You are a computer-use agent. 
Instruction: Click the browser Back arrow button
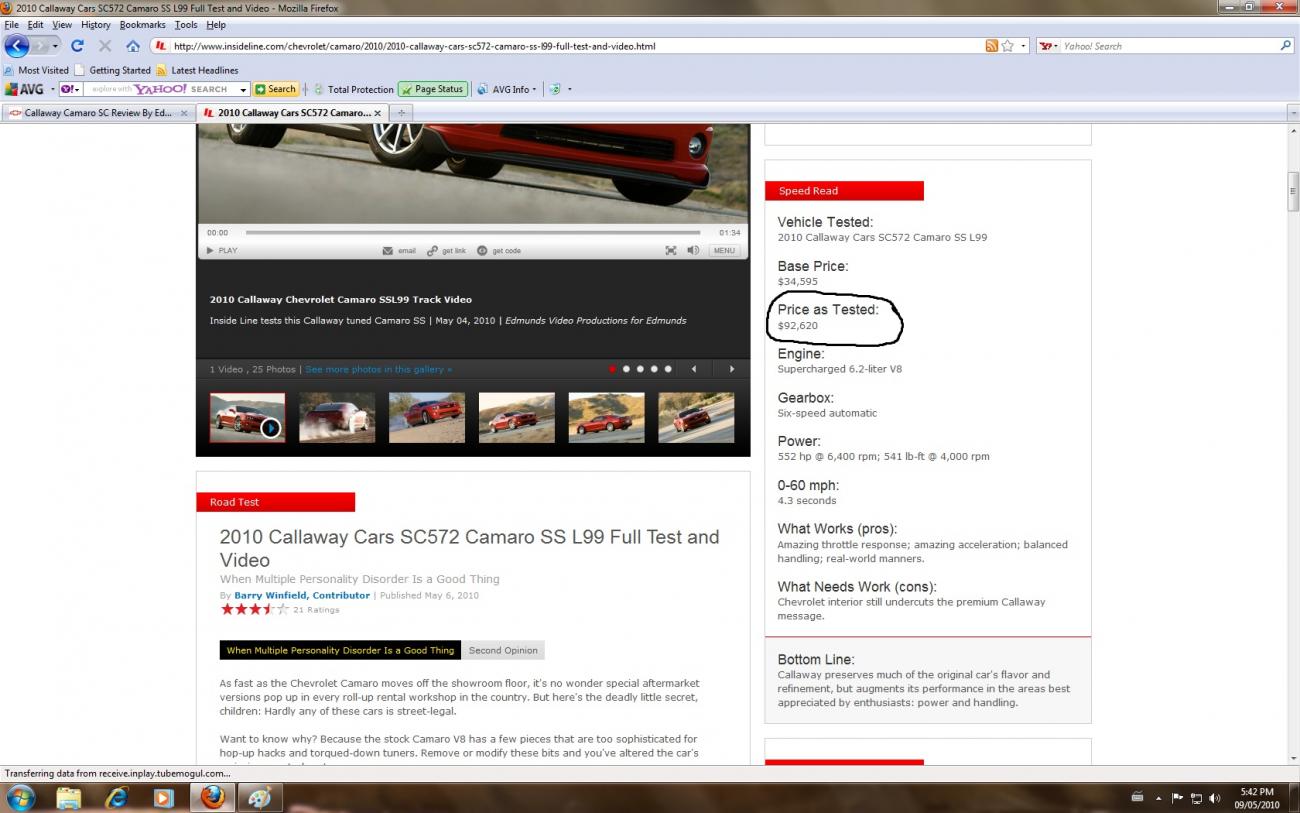pyautogui.click(x=17, y=46)
